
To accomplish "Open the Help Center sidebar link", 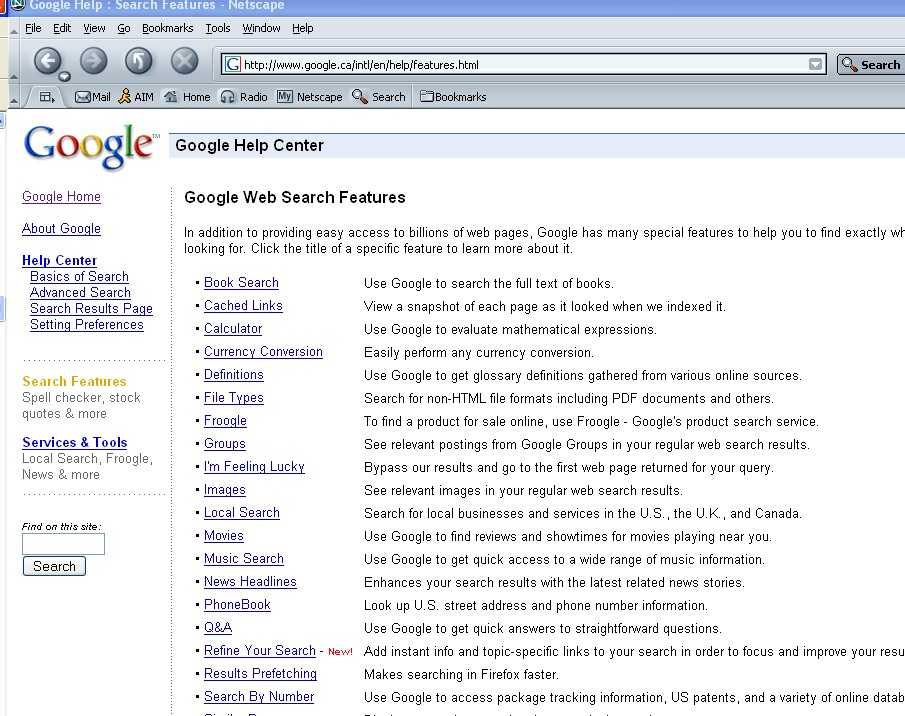I will pos(59,261).
